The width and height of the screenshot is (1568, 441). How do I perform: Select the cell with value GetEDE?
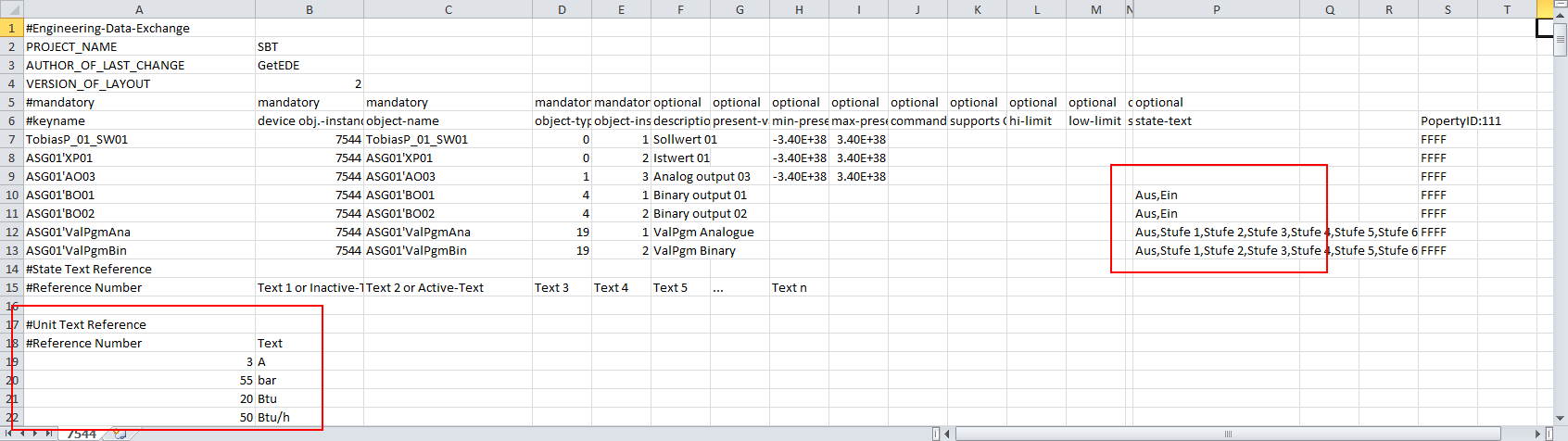[x=278, y=65]
